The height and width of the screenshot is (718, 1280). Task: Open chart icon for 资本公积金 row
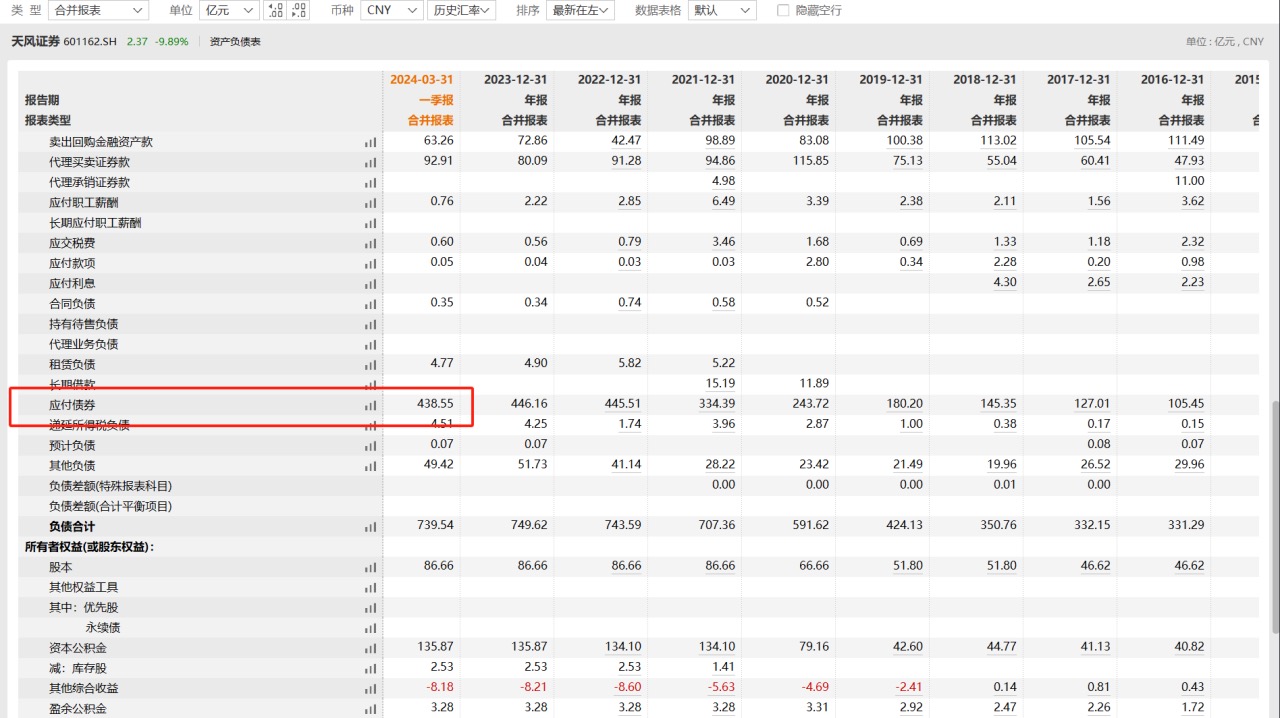click(x=371, y=648)
